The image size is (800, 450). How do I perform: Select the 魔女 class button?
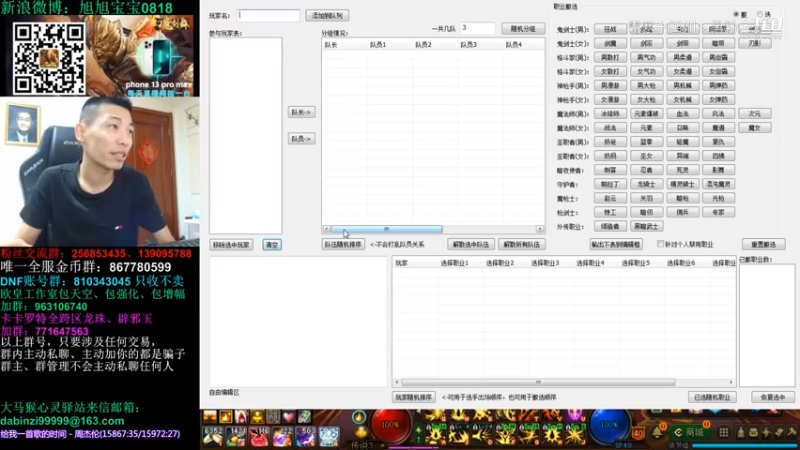tap(755, 128)
